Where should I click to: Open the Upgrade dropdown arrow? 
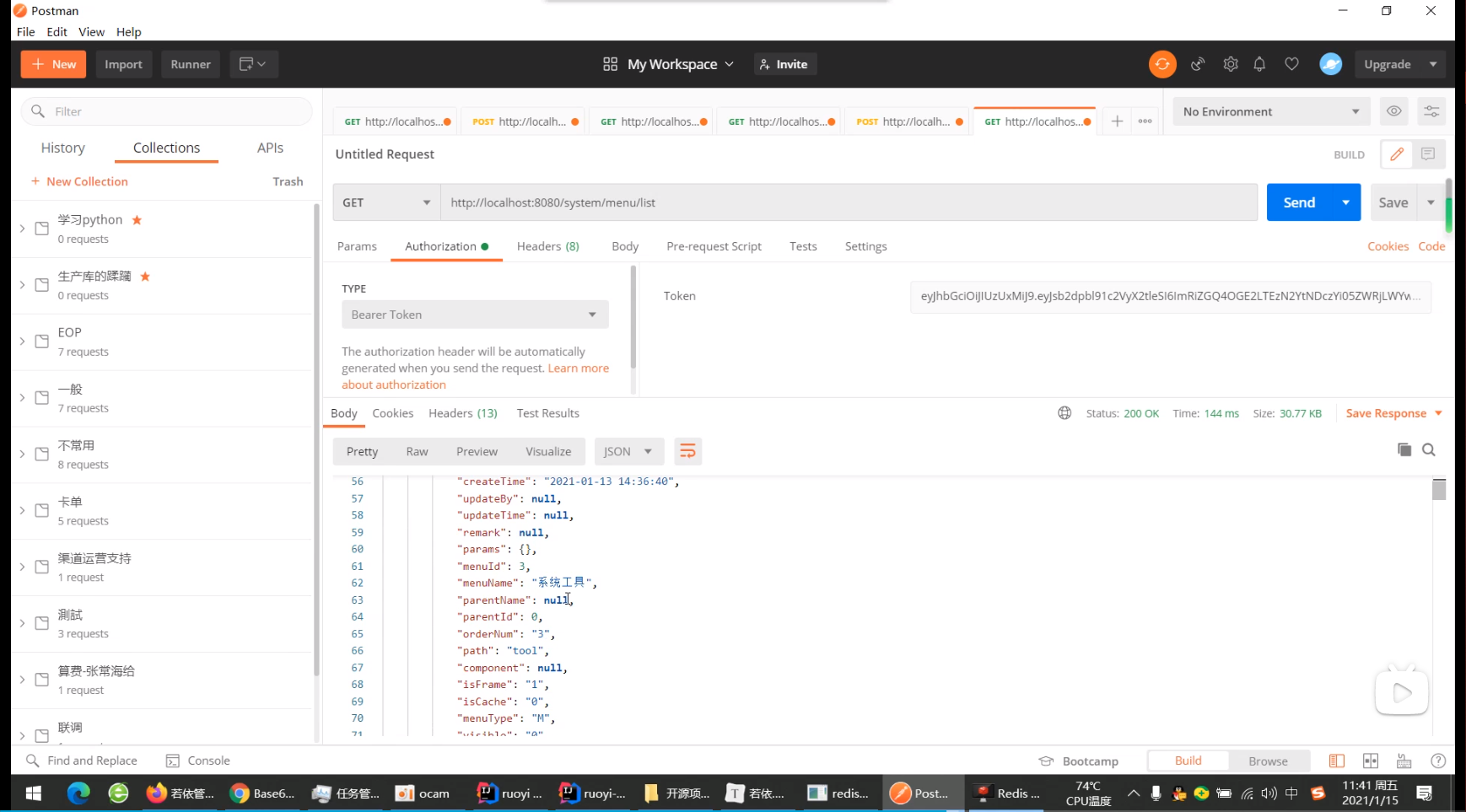click(x=1433, y=64)
